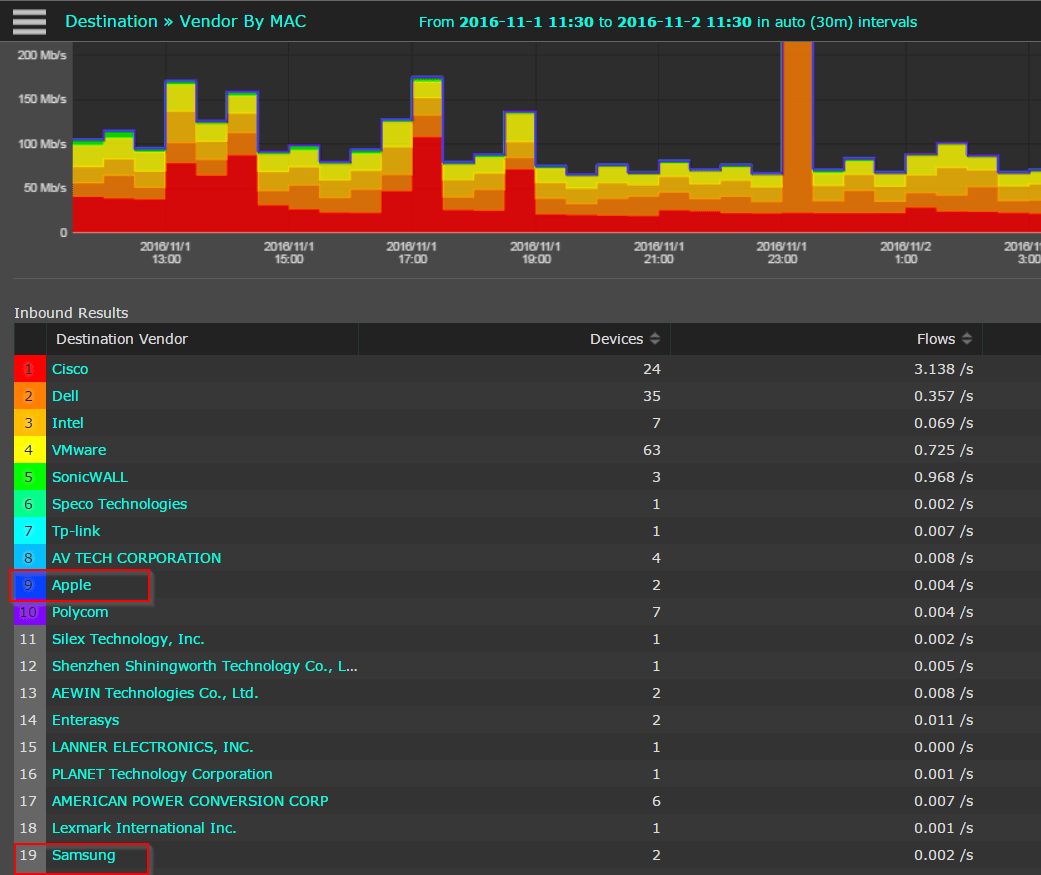Click the Destination breadcrumb link

pyautogui.click(x=112, y=21)
